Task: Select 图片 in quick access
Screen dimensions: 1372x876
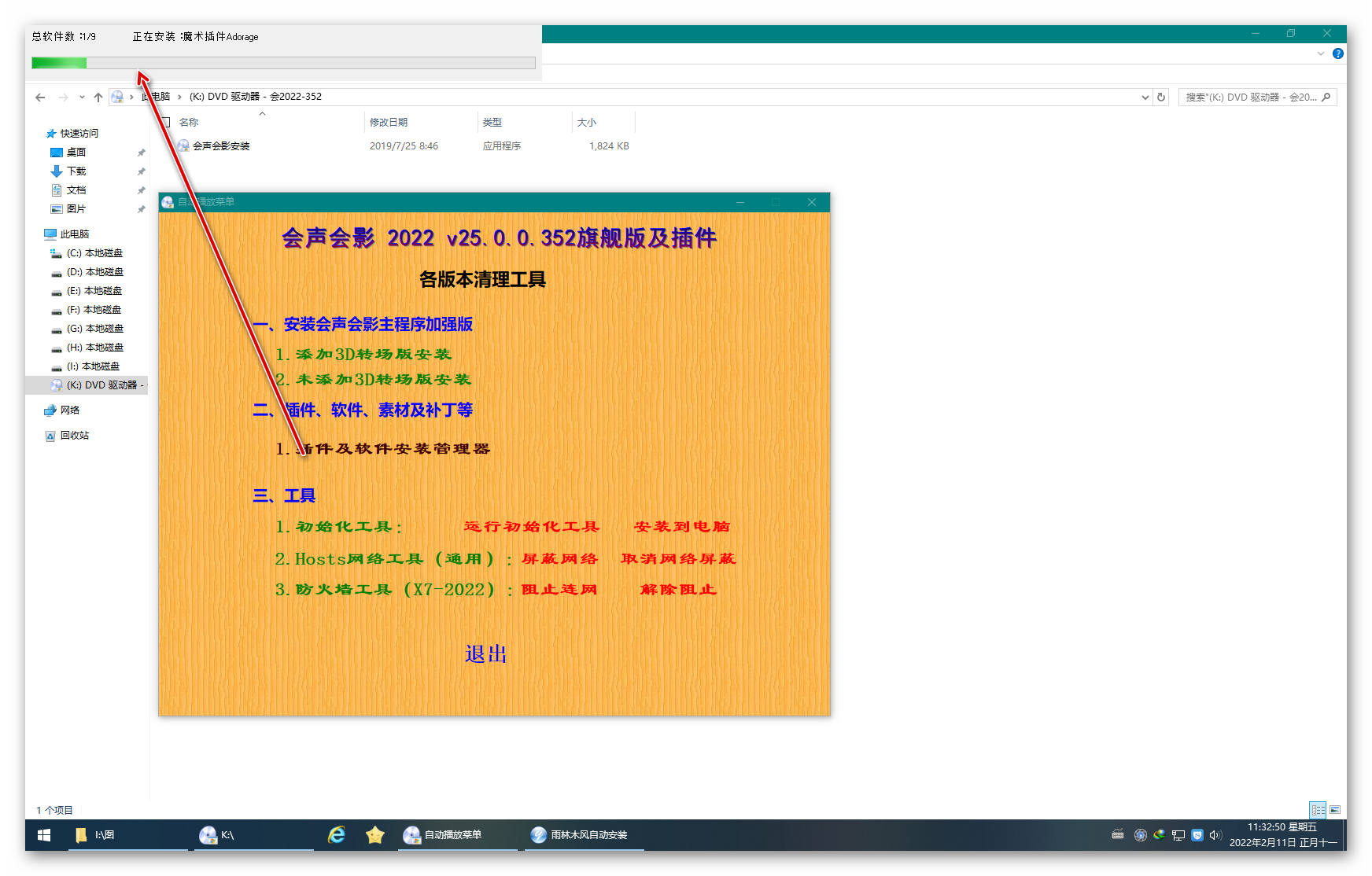Action: 76,209
